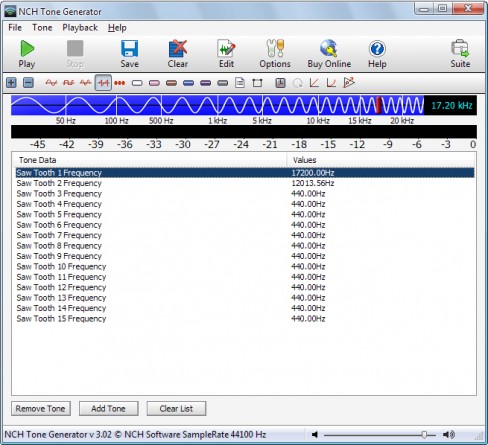Screen dimensions: 488x445
Task: Click the Add Tone button
Action: (109, 409)
